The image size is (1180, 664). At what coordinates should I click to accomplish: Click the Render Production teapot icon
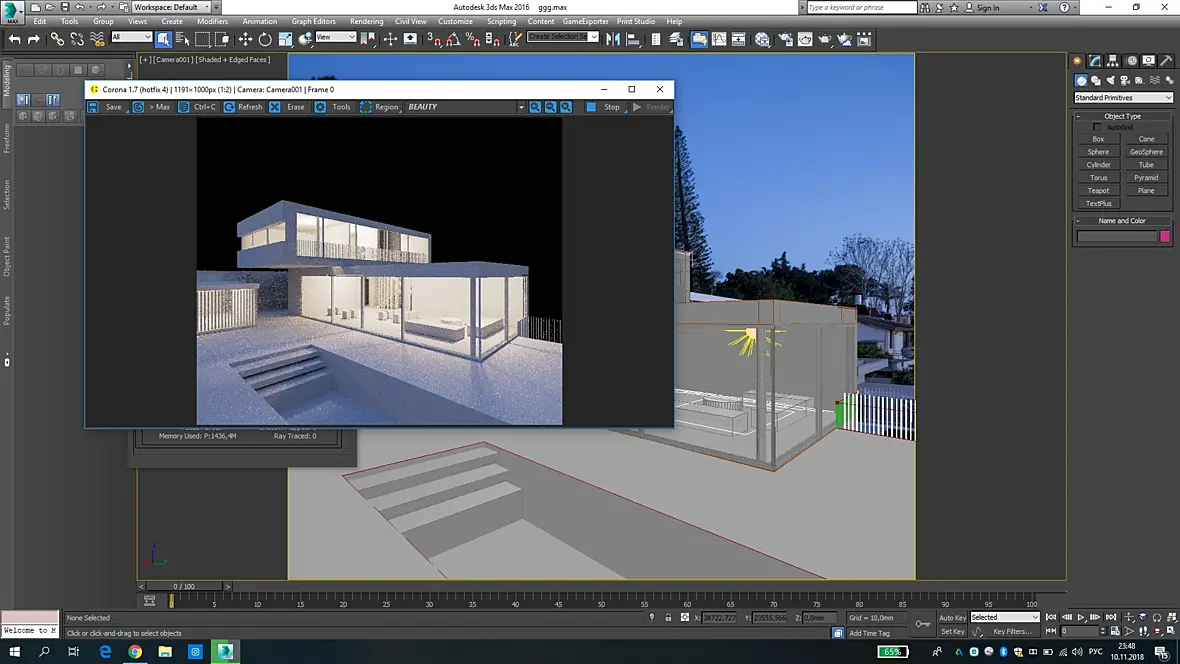point(826,39)
